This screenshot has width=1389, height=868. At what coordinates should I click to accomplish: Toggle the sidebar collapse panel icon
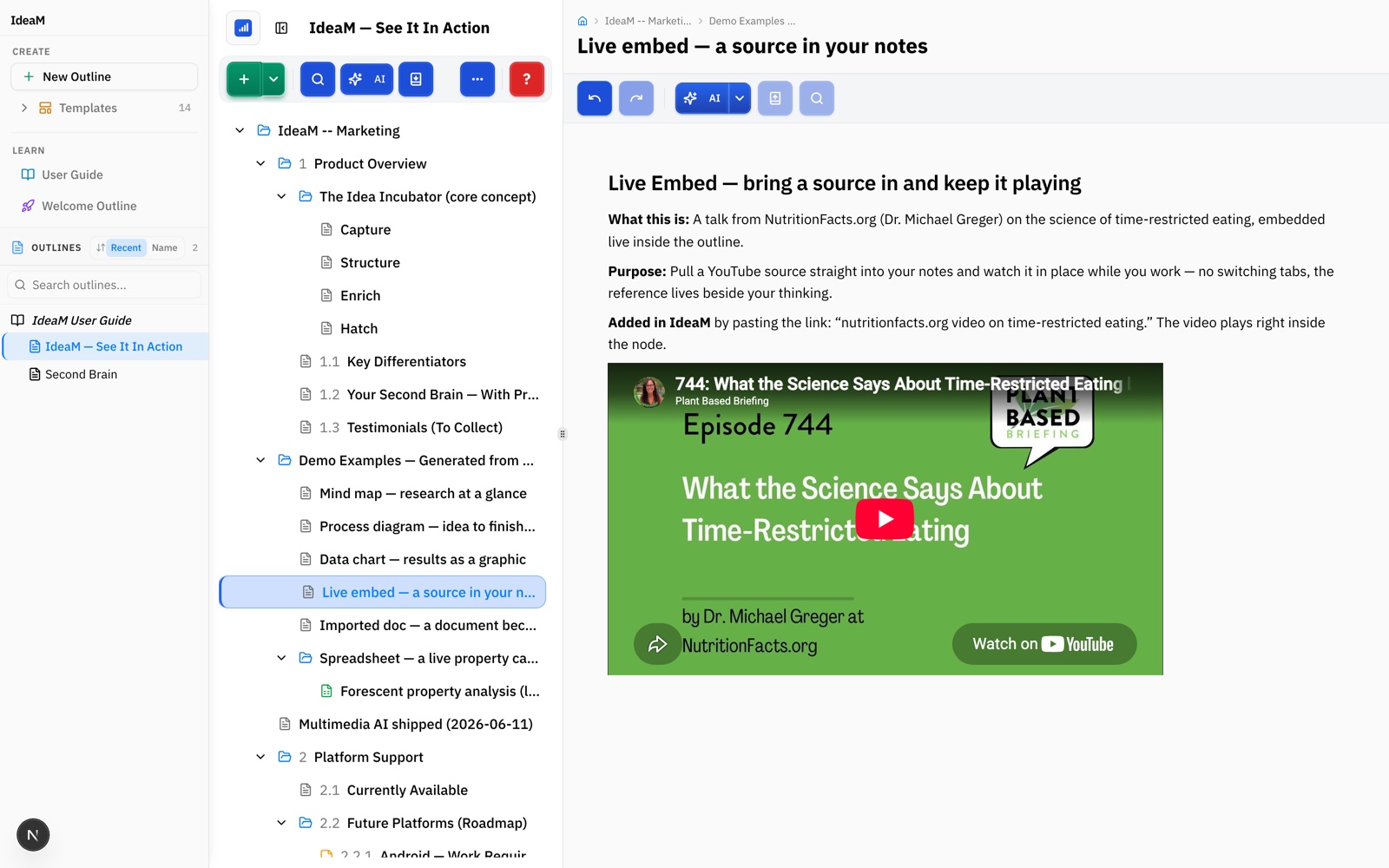(281, 28)
